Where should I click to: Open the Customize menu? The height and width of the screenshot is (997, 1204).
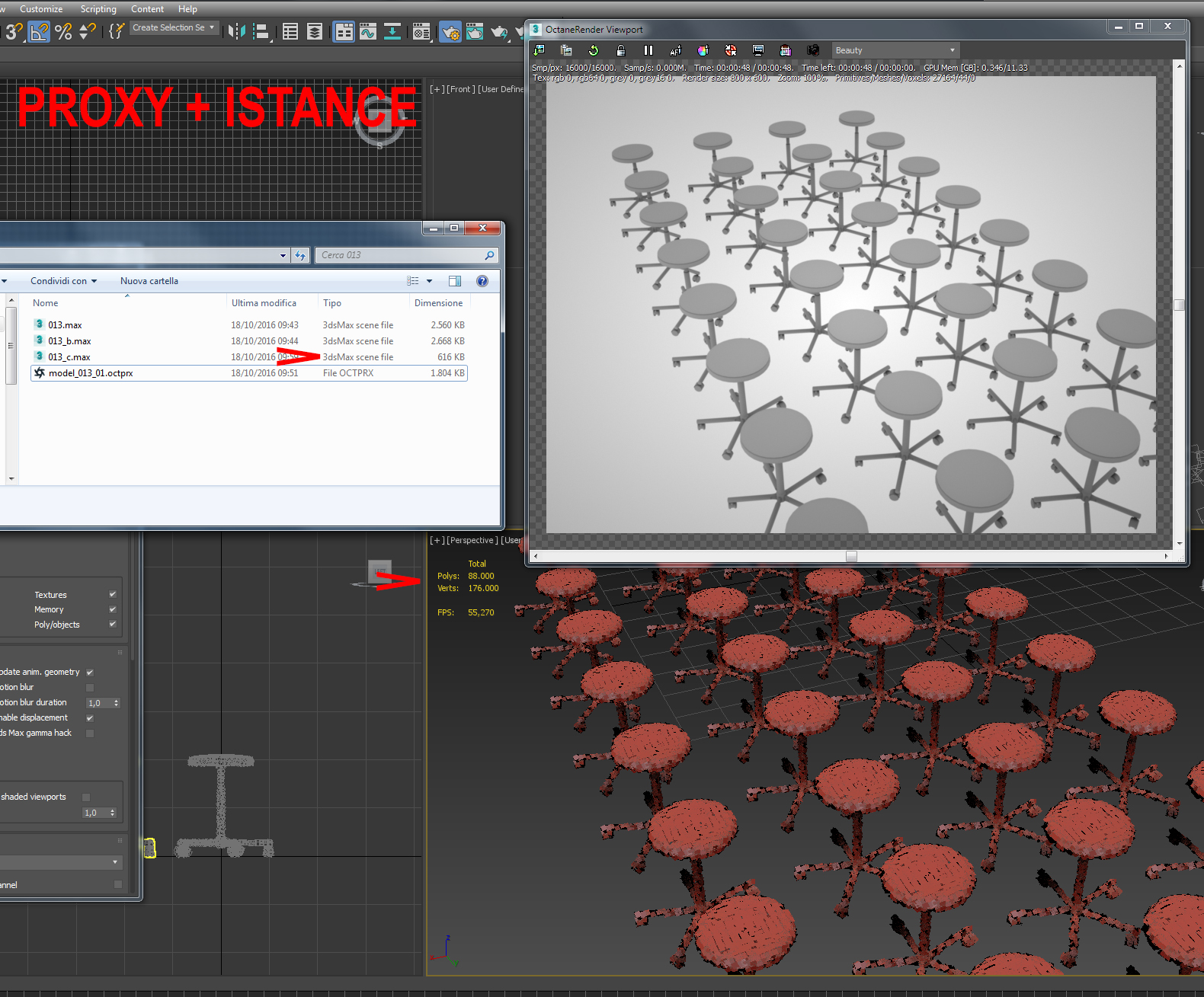tap(41, 9)
